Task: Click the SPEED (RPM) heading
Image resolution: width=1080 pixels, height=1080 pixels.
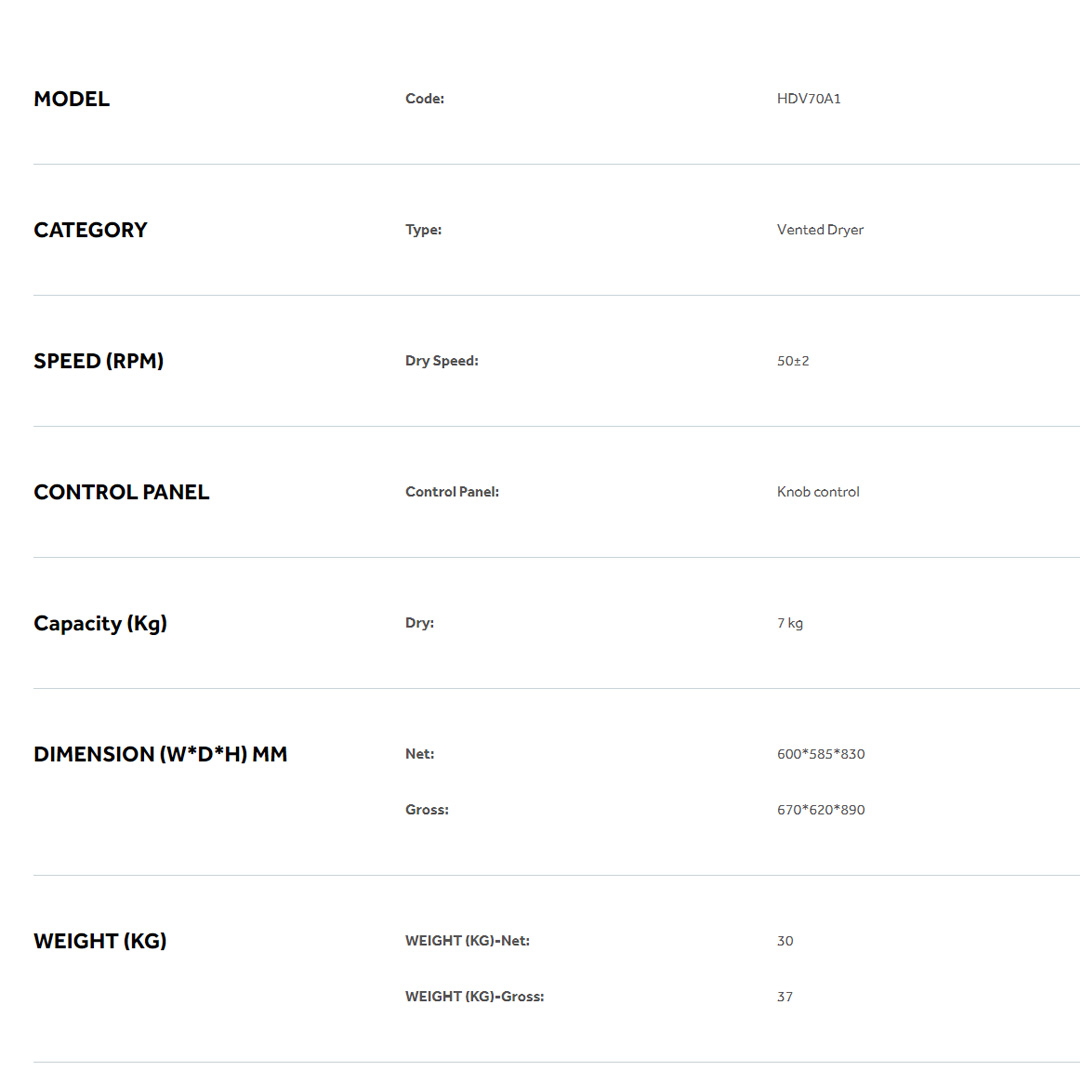Action: pos(98,361)
